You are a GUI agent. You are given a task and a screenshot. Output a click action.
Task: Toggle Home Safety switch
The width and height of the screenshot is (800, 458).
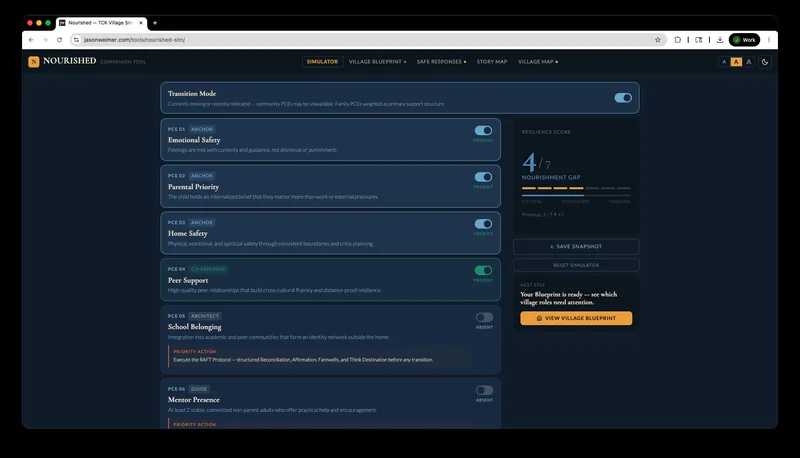(x=483, y=224)
